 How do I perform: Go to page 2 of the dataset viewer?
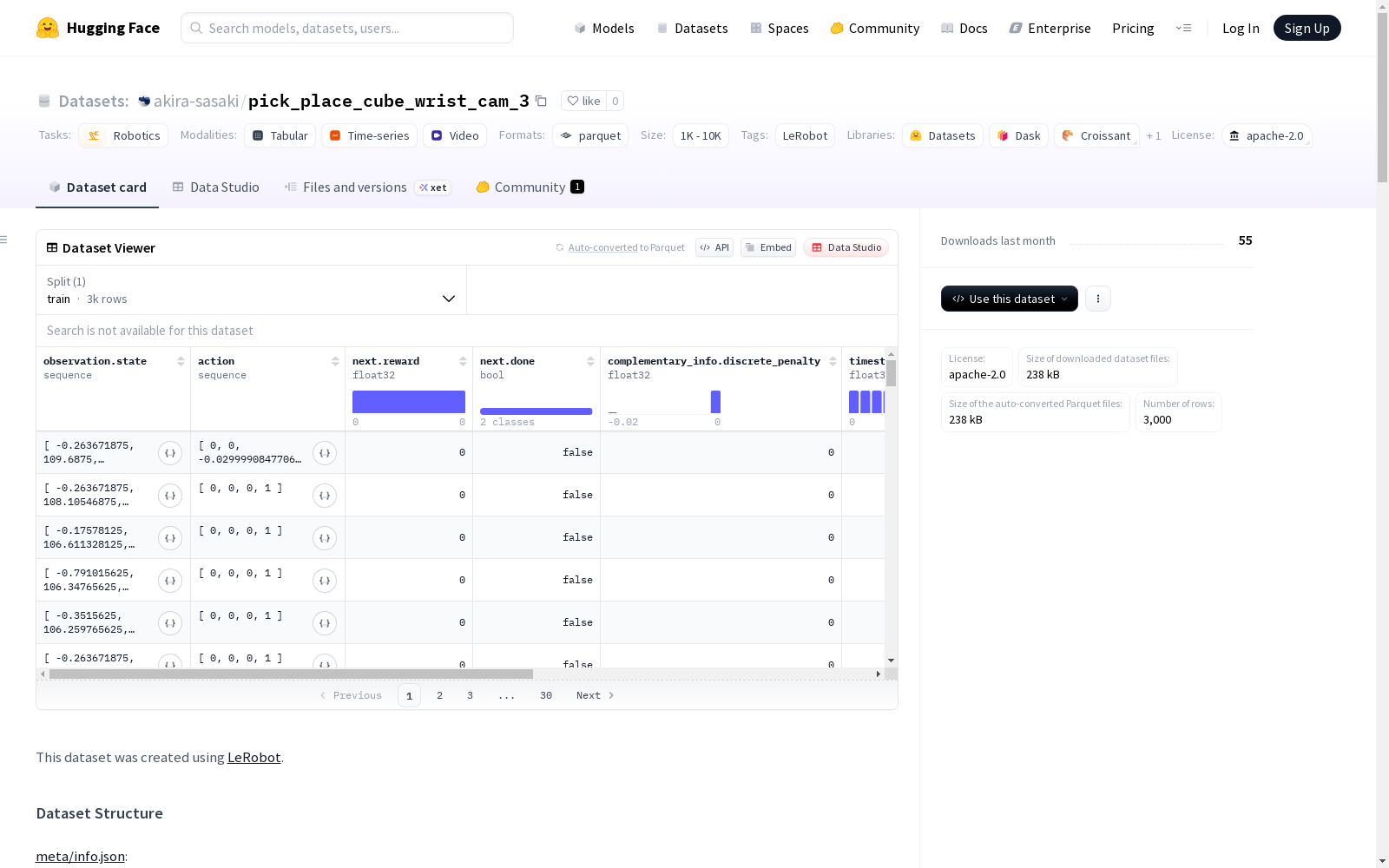click(x=440, y=695)
